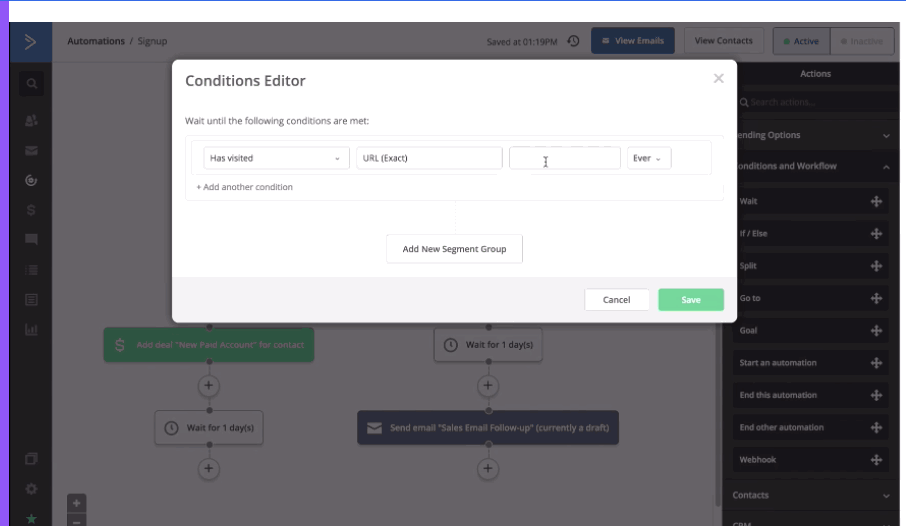Close the Conditions Editor with X
The image size is (906, 526).
coord(718,78)
